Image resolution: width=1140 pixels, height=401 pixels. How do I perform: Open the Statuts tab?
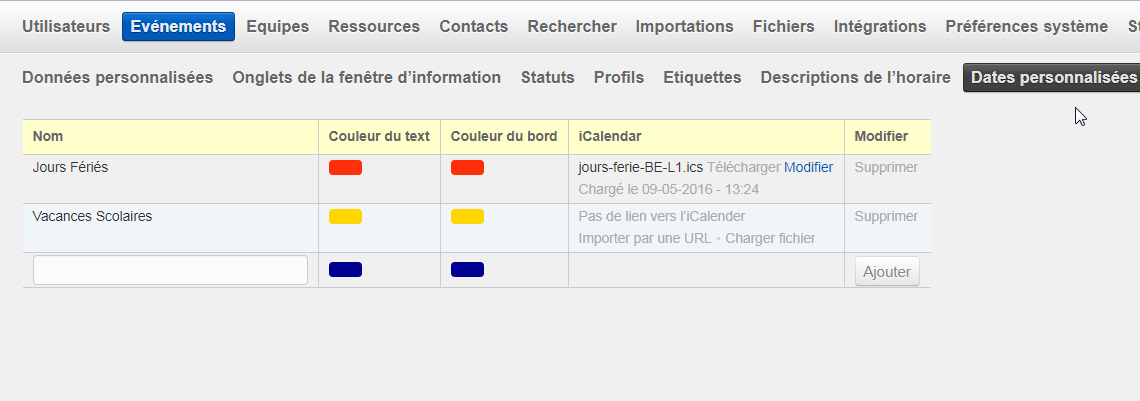(x=547, y=77)
